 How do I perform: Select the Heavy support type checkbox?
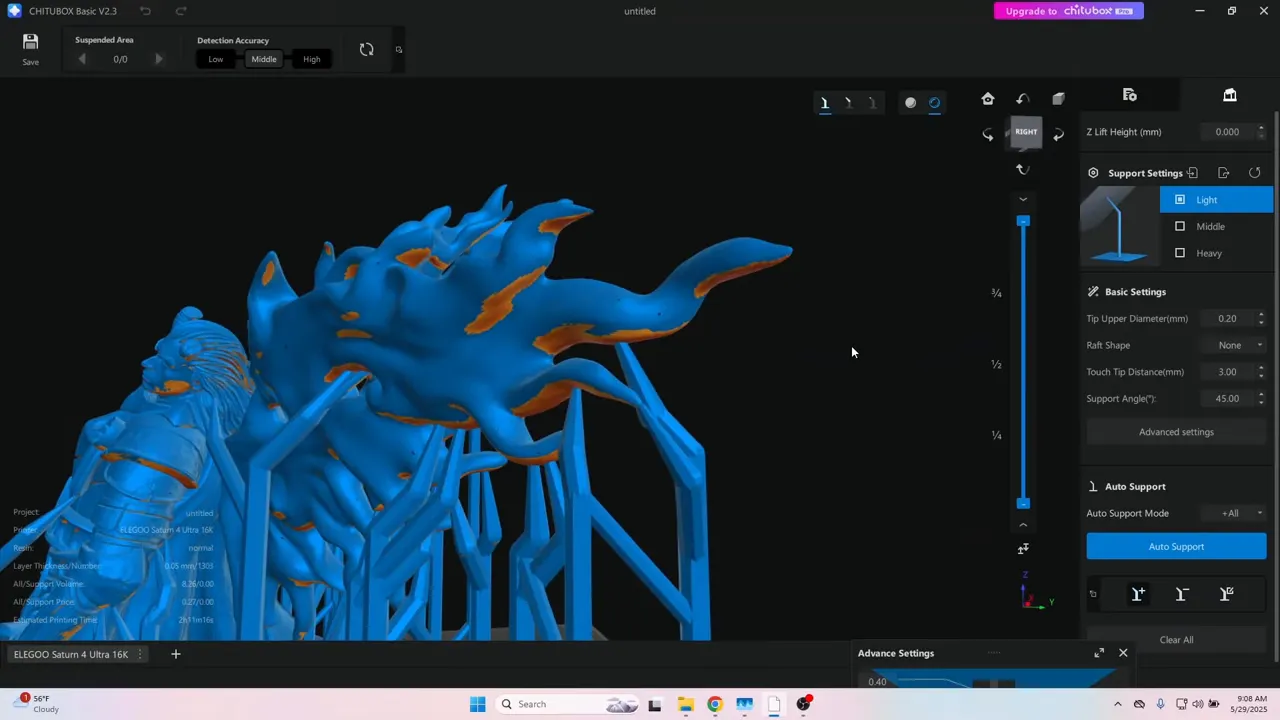[x=1180, y=253]
